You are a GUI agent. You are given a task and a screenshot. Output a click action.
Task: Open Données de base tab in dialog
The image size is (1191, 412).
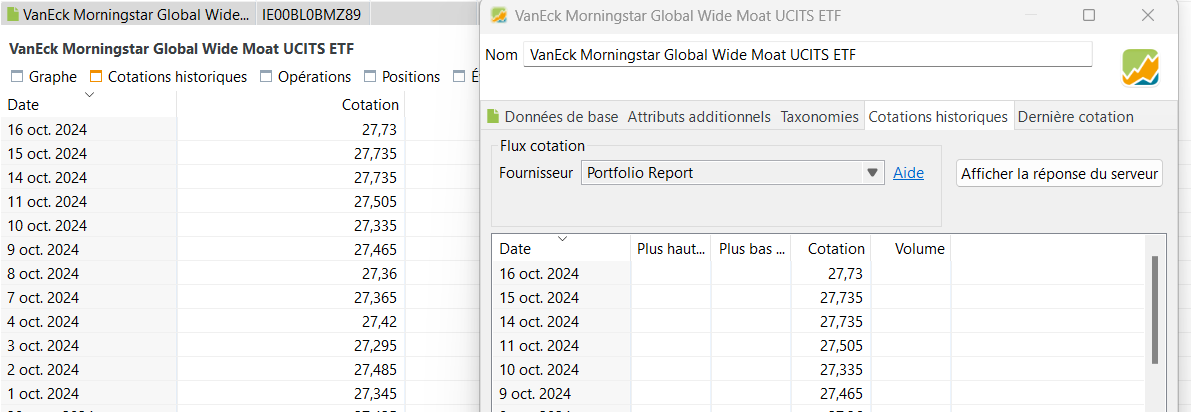click(x=552, y=116)
